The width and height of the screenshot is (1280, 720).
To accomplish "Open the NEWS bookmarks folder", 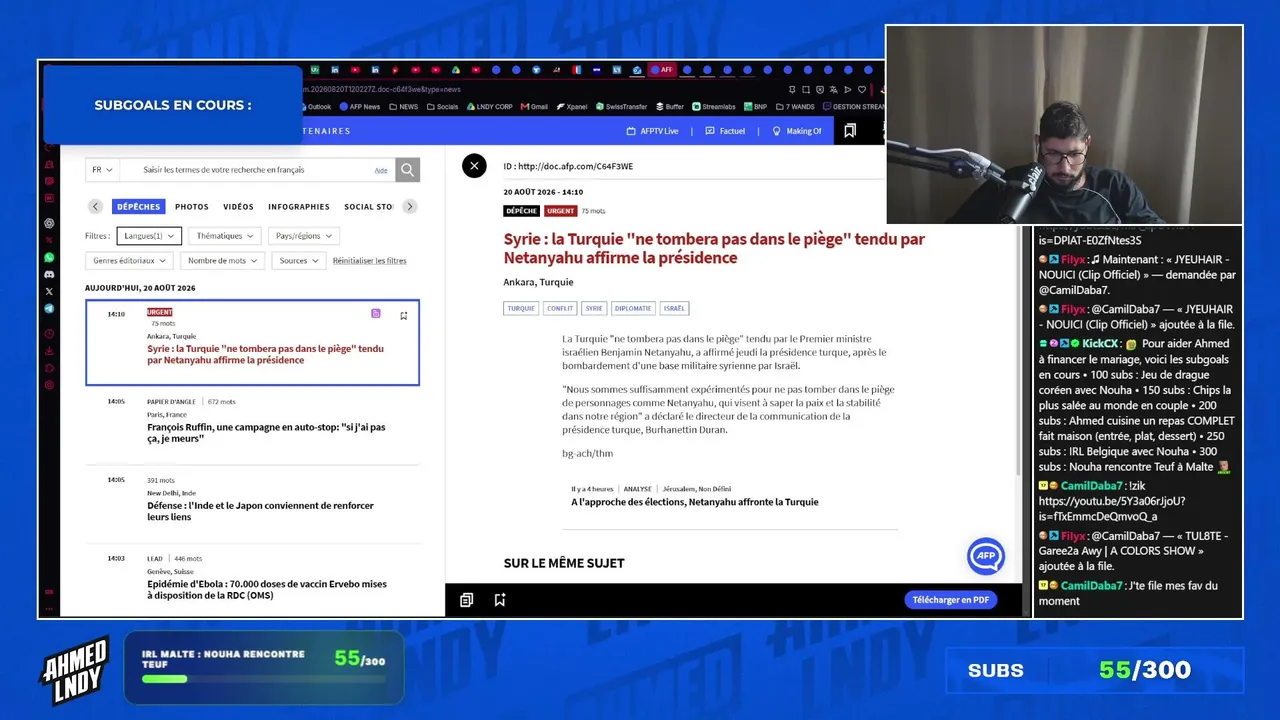I will click(x=404, y=107).
